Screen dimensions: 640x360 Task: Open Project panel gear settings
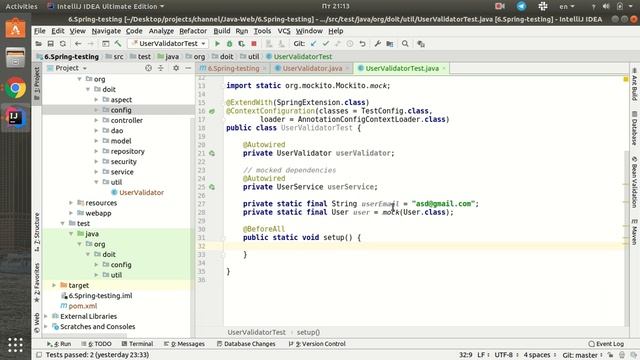click(x=176, y=68)
